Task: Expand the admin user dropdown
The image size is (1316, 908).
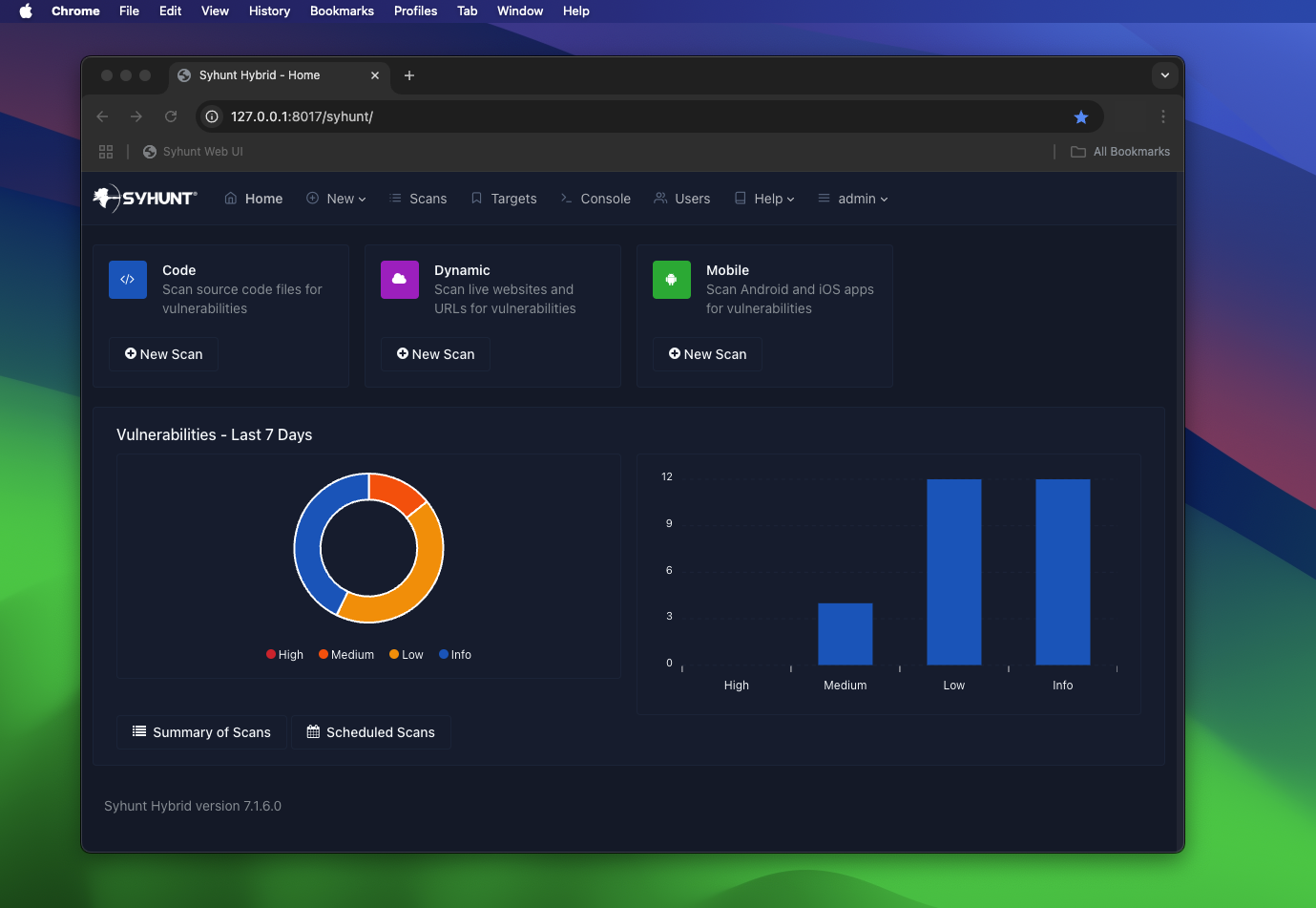Action: click(x=853, y=199)
